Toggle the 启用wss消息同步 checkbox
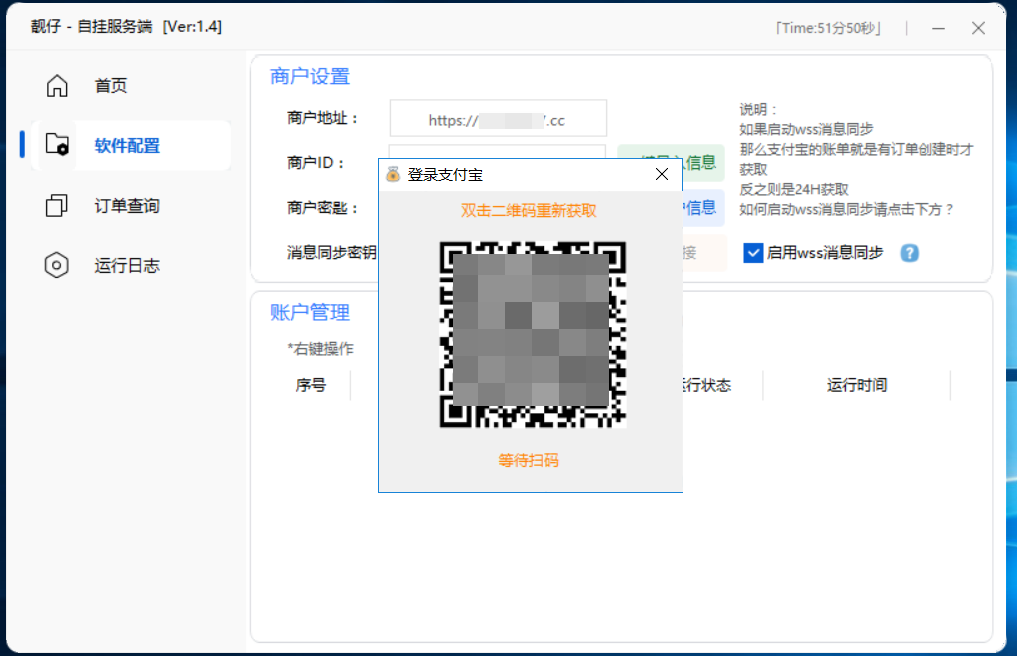The image size is (1017, 656). [x=754, y=253]
